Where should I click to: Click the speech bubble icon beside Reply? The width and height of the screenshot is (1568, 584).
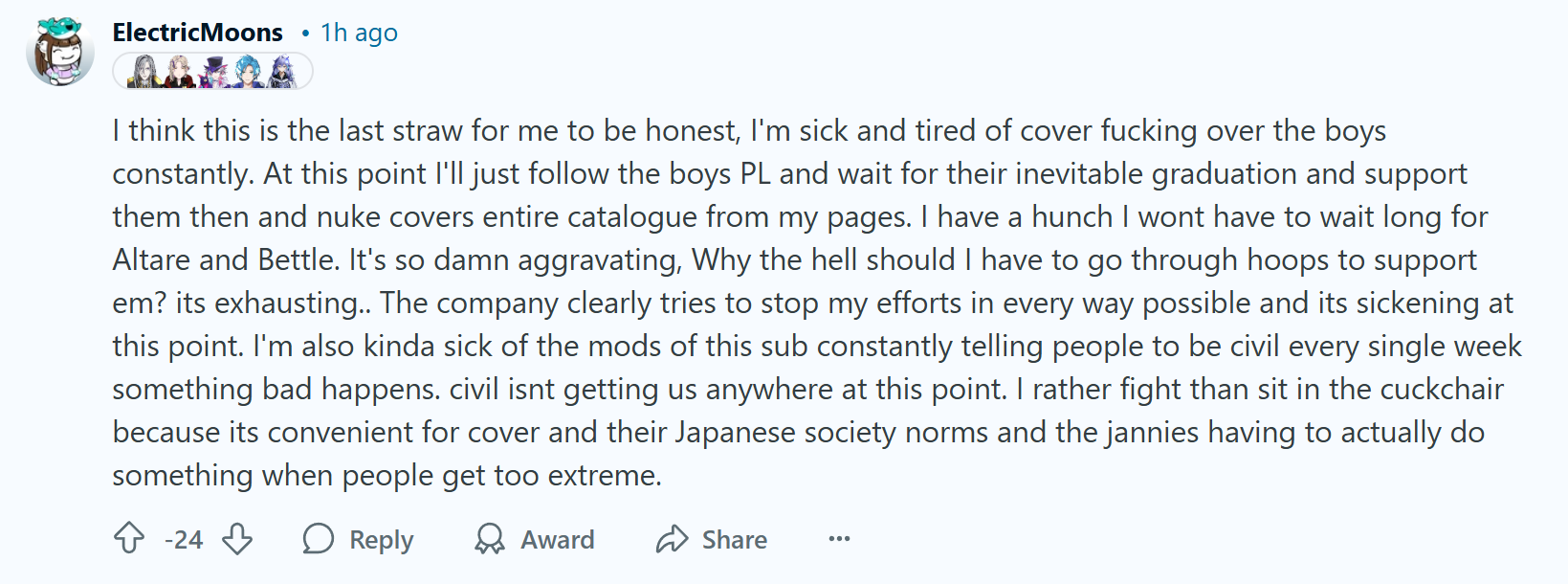tap(319, 539)
